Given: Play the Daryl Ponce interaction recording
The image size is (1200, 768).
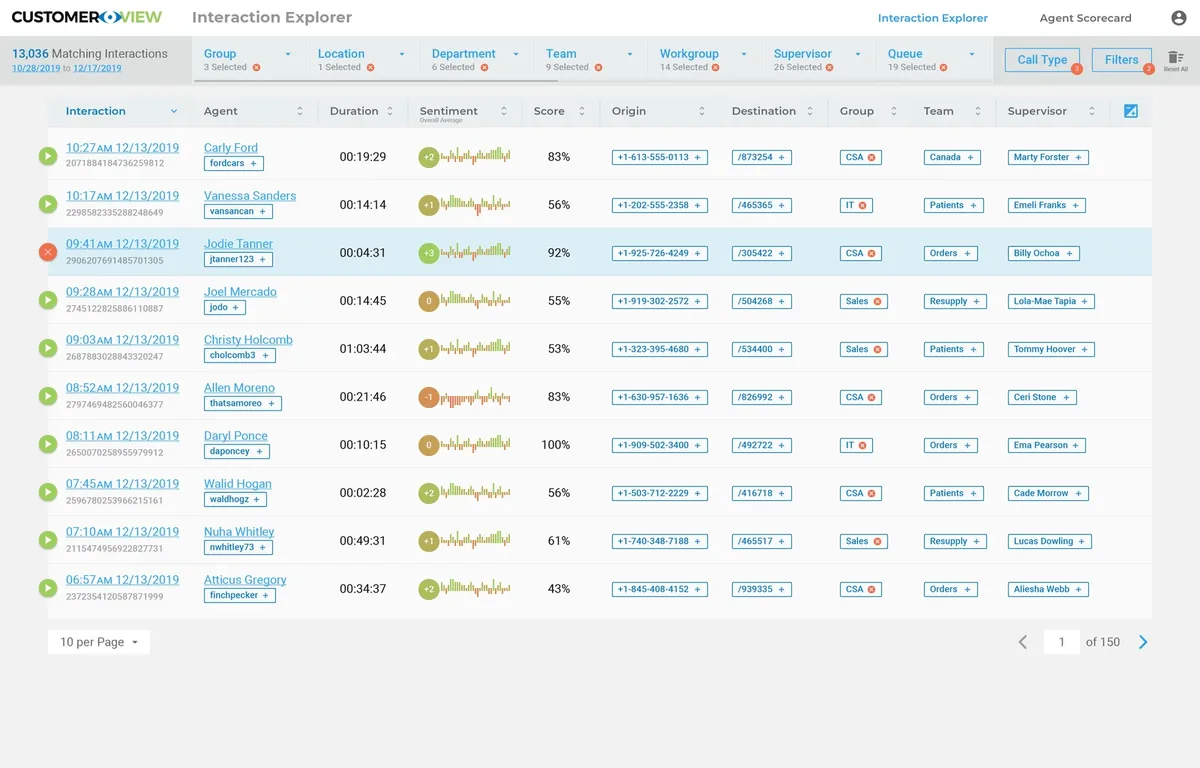Looking at the screenshot, I should [47, 444].
